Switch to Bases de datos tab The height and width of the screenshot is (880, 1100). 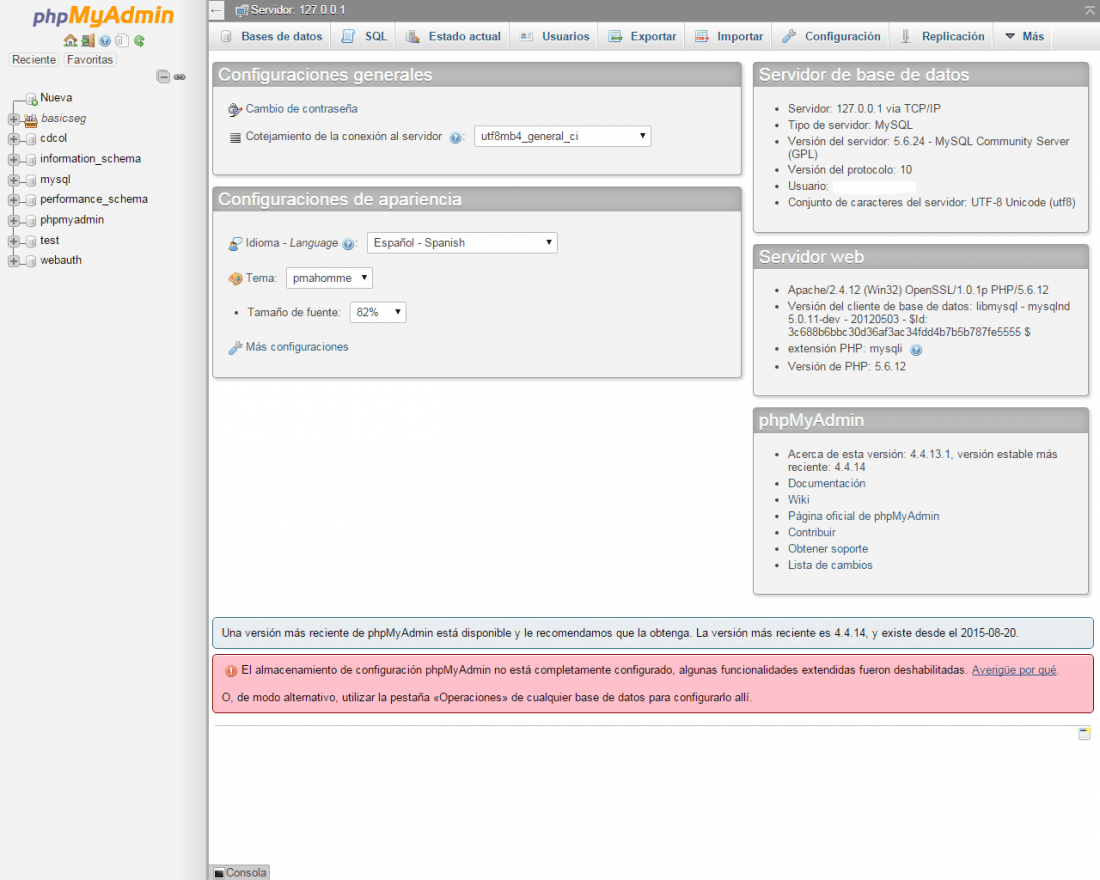[x=271, y=36]
